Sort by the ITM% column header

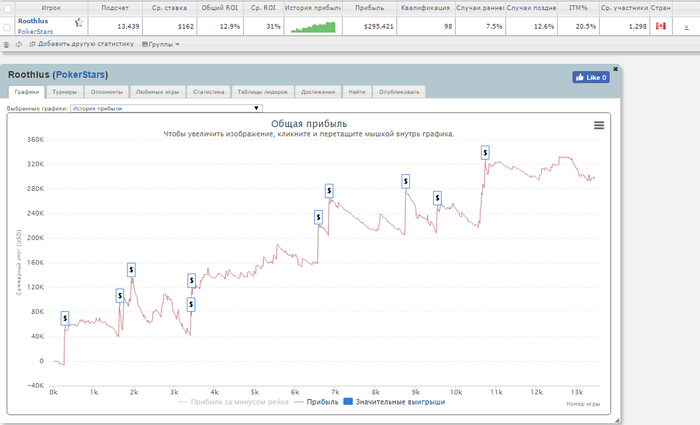point(578,8)
